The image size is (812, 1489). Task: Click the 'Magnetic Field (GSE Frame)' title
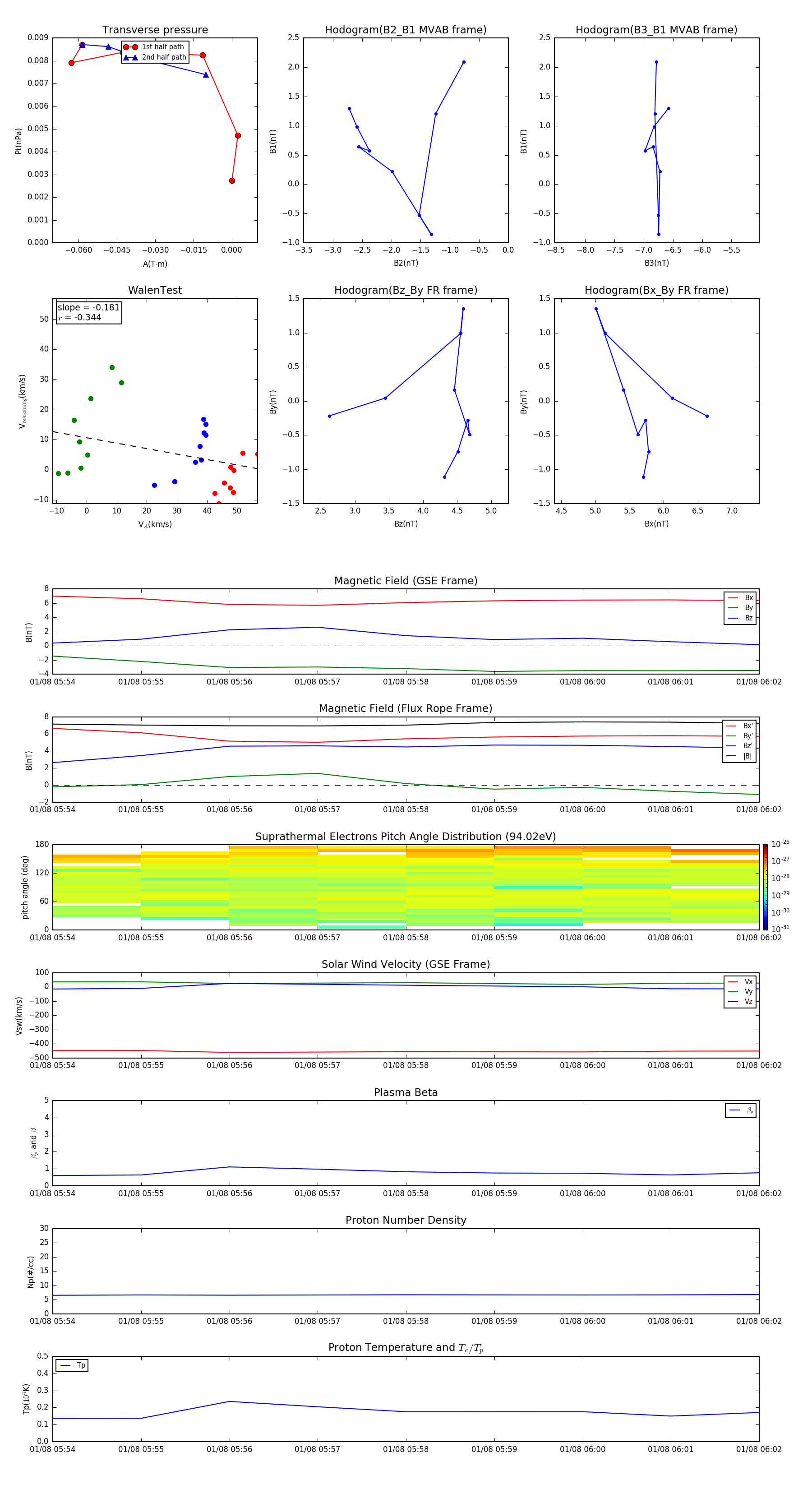[406, 581]
